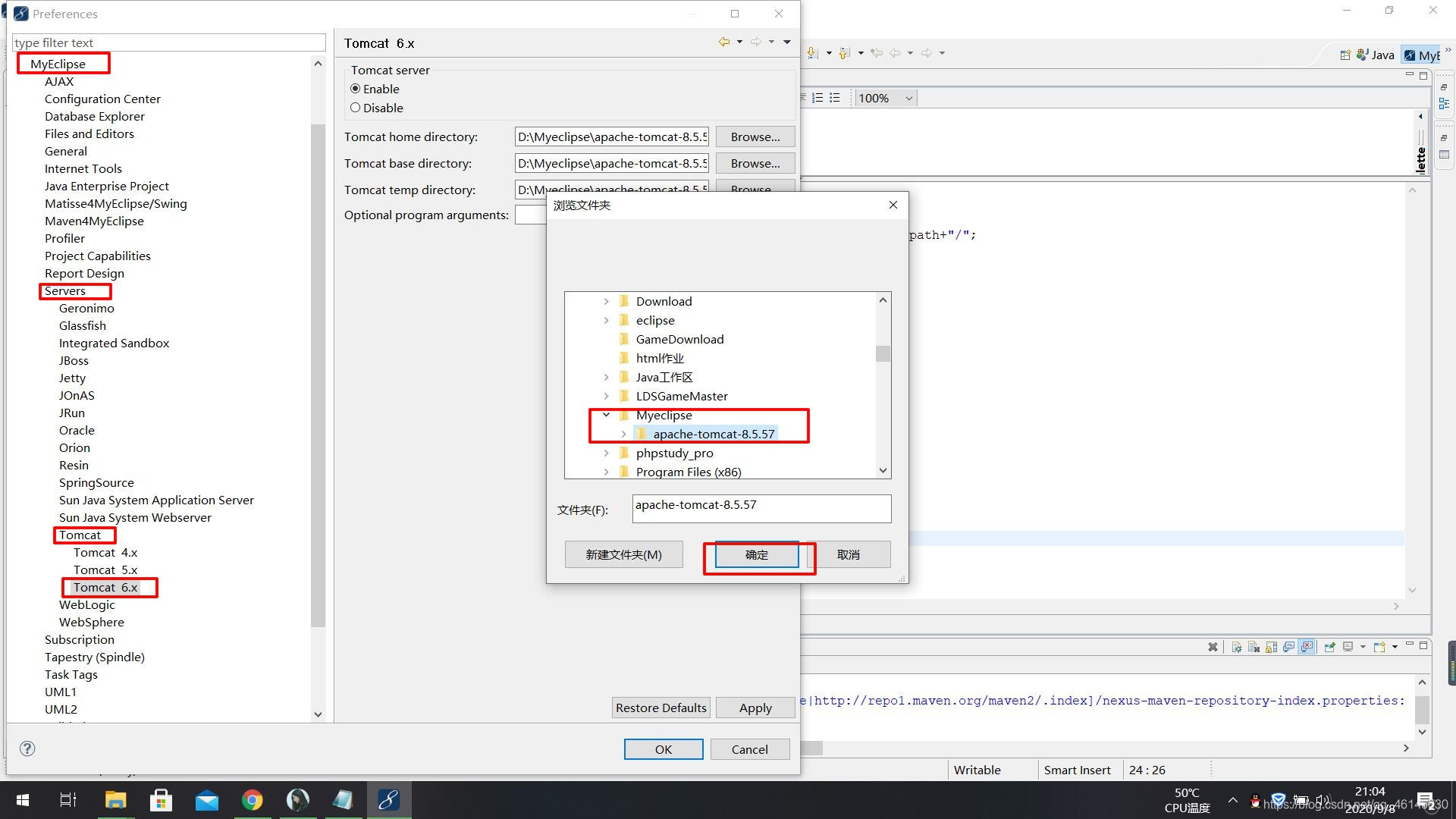Select Disable Tomcat server radio button
This screenshot has height=819, width=1456.
pyautogui.click(x=355, y=108)
